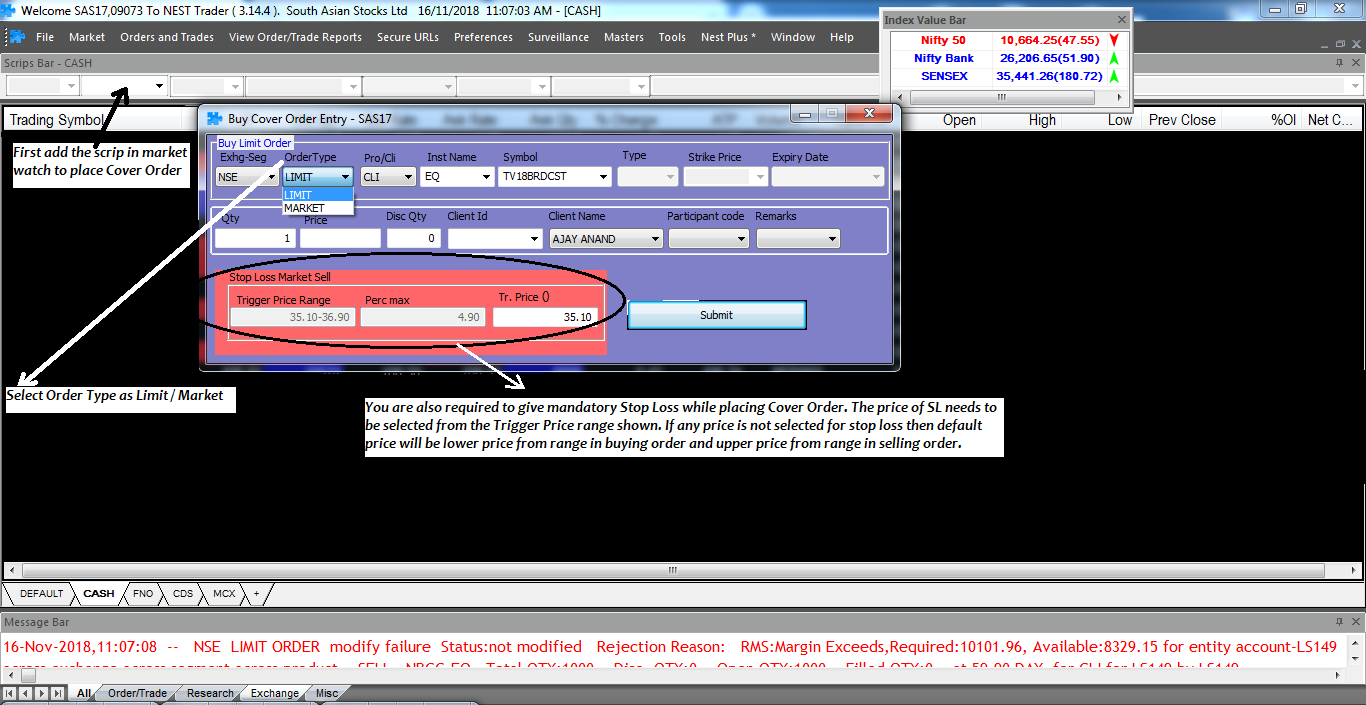This screenshot has height=705, width=1366.
Task: Open the Tools menu
Action: pyautogui.click(x=672, y=37)
